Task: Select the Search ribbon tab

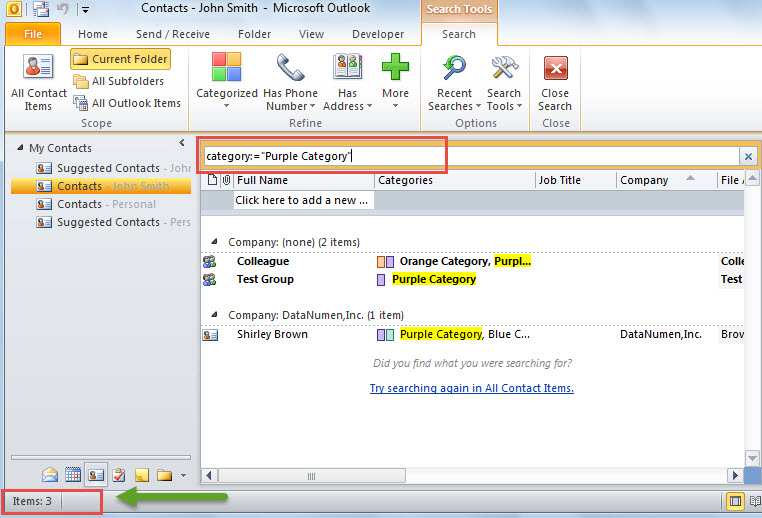Action: 459,34
